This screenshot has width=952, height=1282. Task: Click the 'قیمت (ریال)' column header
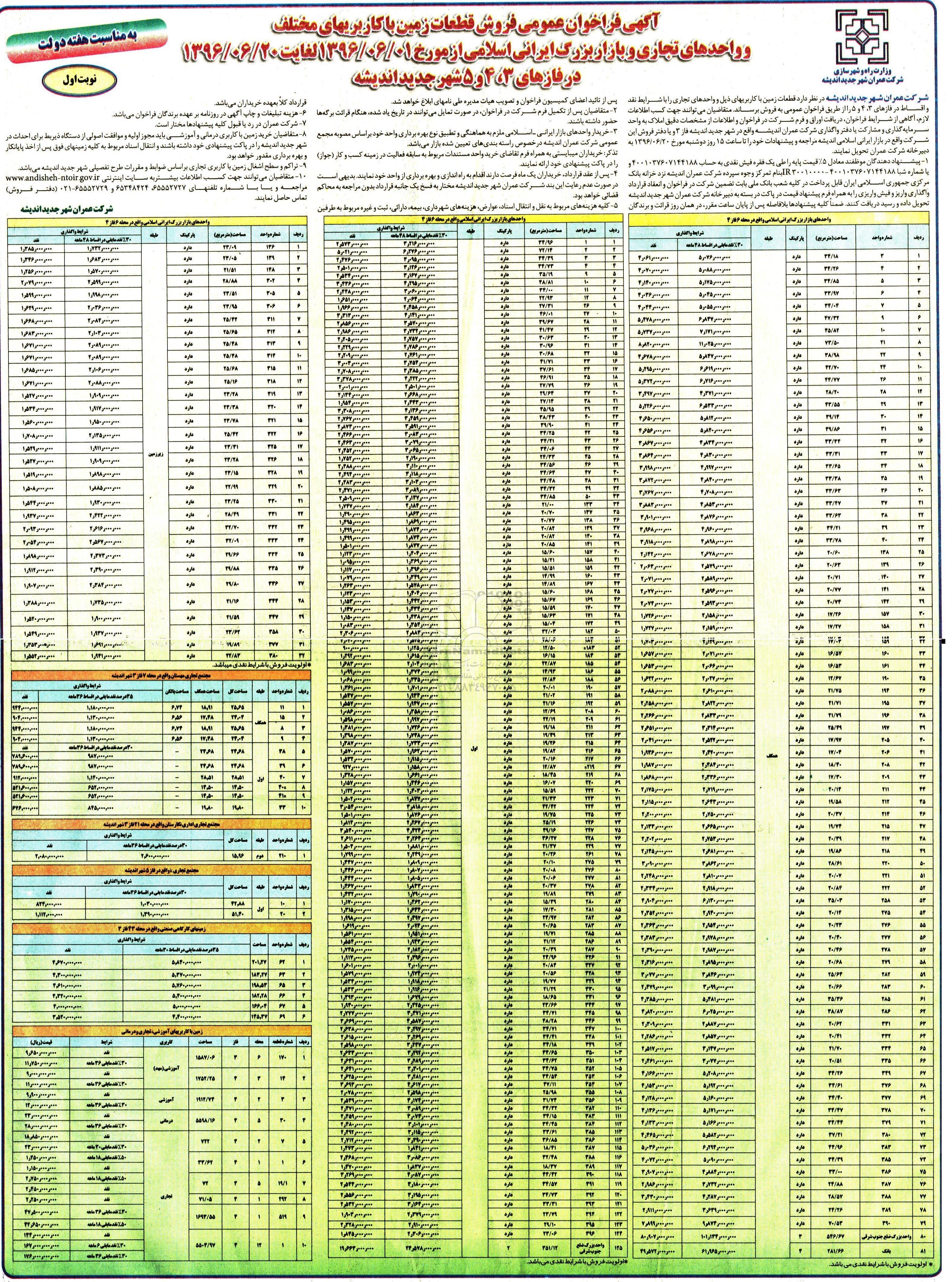coord(41,1043)
